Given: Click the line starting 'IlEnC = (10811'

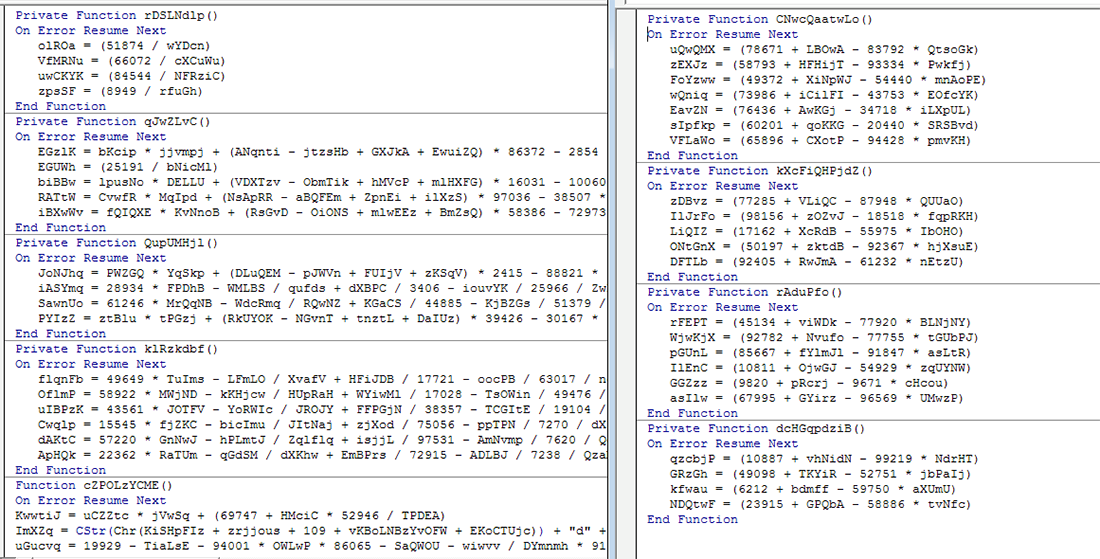Looking at the screenshot, I should 820,368.
